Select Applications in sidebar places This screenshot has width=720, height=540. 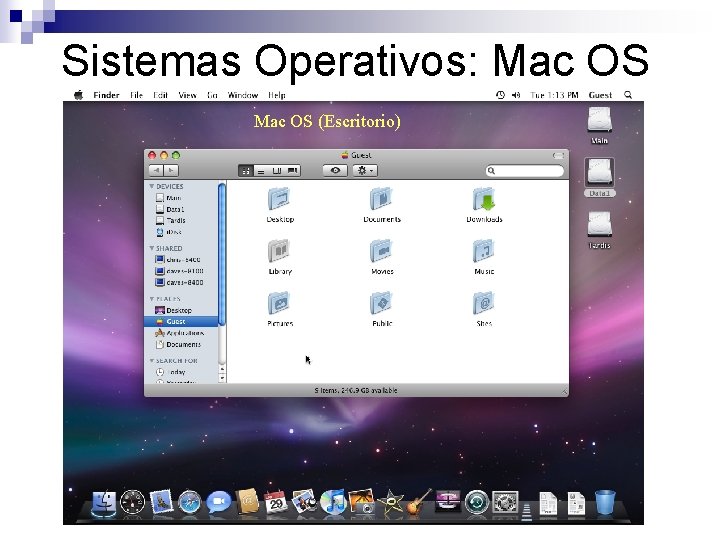(x=180, y=333)
